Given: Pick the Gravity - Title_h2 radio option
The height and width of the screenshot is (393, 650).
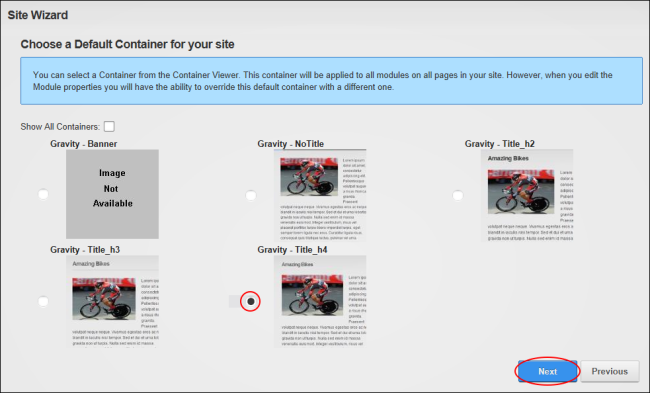Looking at the screenshot, I should [x=458, y=195].
